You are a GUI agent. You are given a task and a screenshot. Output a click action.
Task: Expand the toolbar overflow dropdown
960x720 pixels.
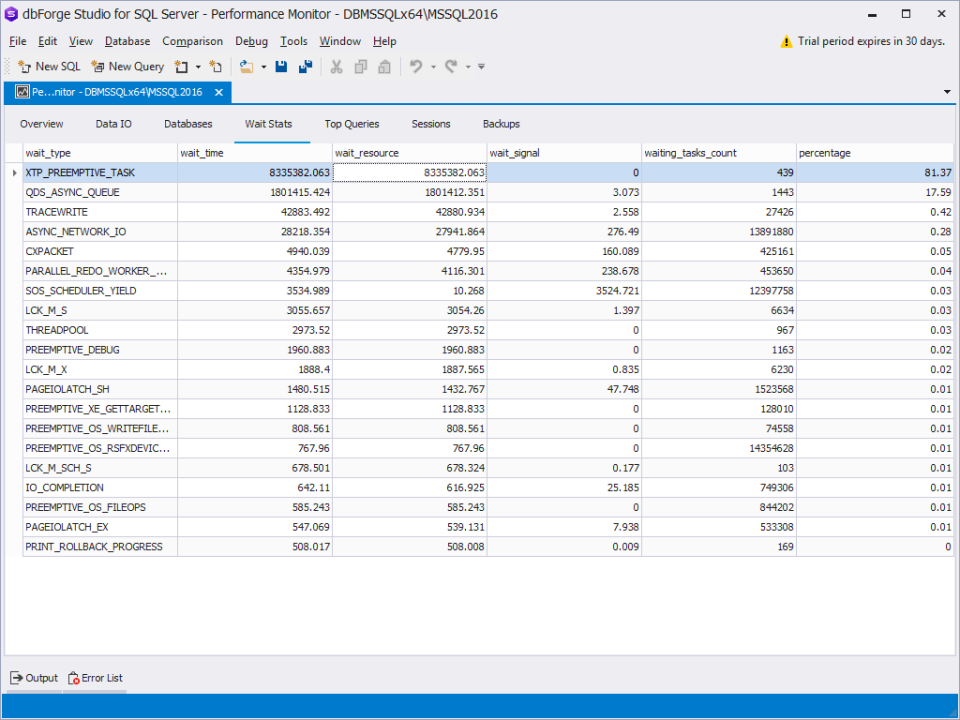[x=480, y=67]
